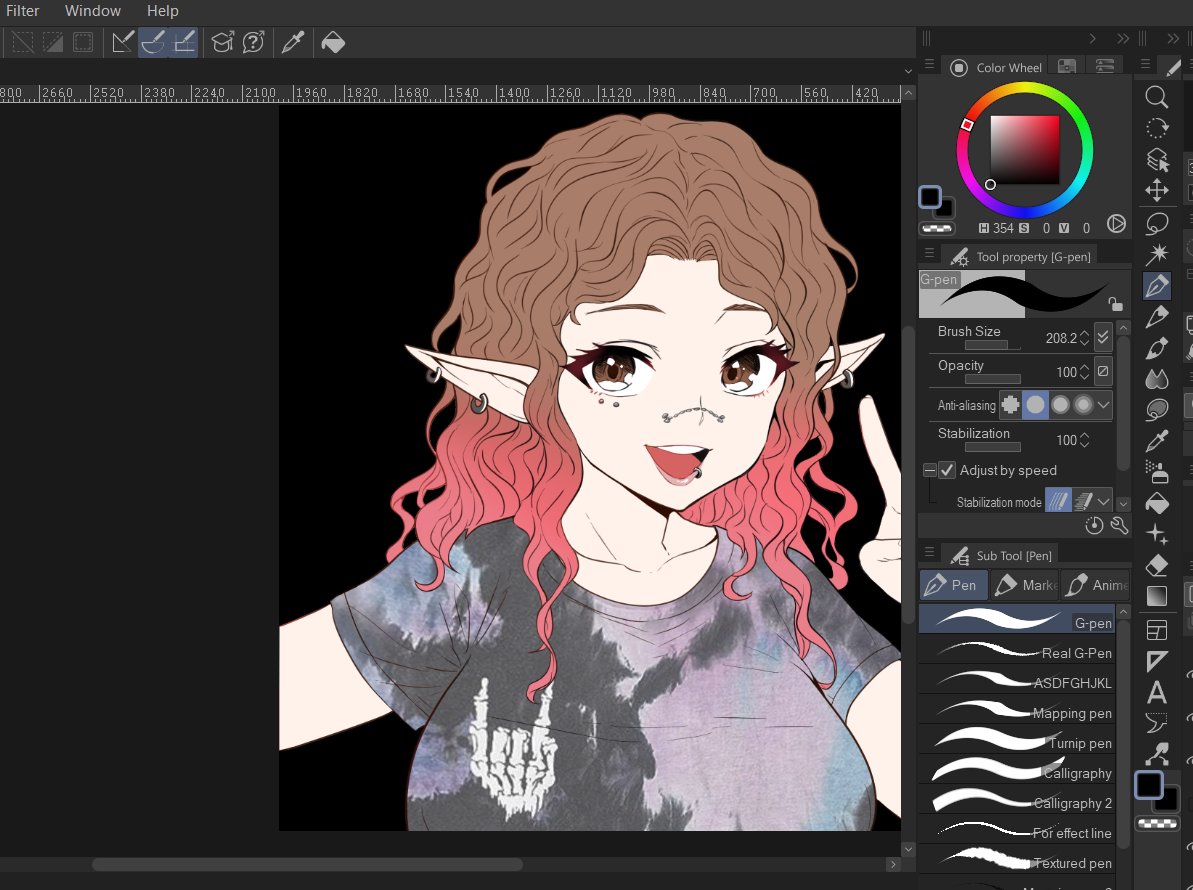Viewport: 1193px width, 890px height.
Task: Reset tool properties to initial settings icon
Action: pyautogui.click(x=1094, y=526)
